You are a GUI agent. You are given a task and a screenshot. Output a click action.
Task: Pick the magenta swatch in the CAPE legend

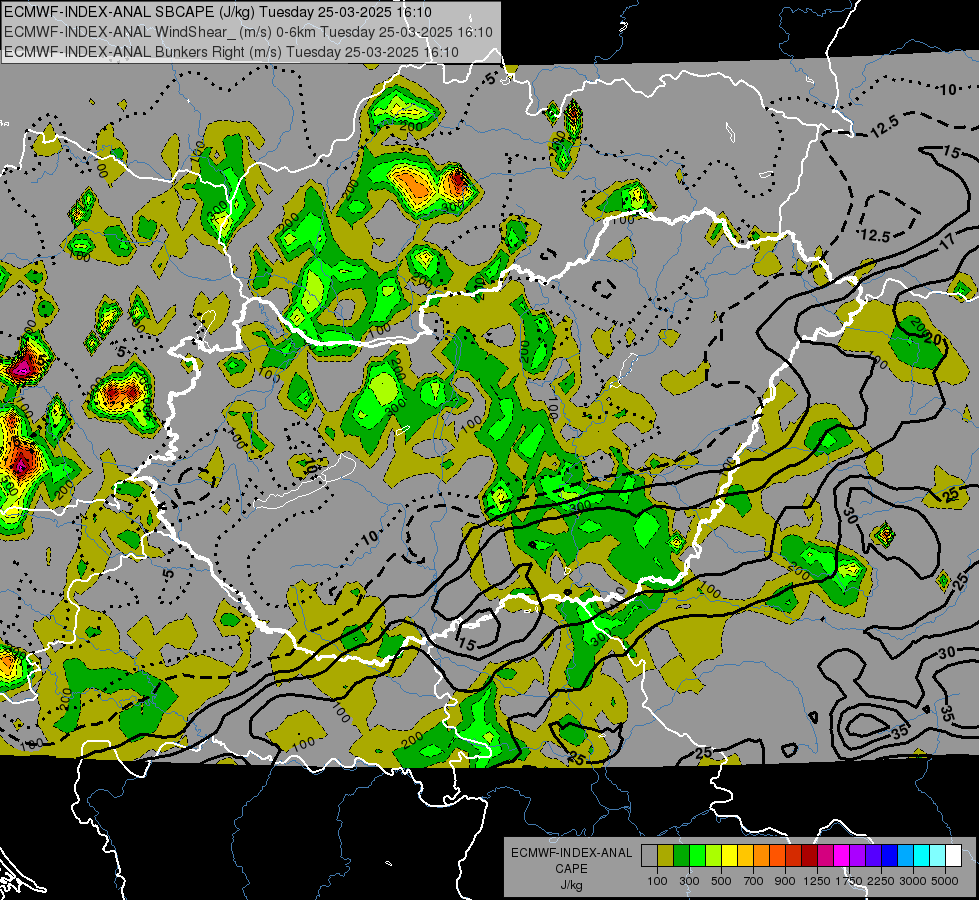click(842, 856)
